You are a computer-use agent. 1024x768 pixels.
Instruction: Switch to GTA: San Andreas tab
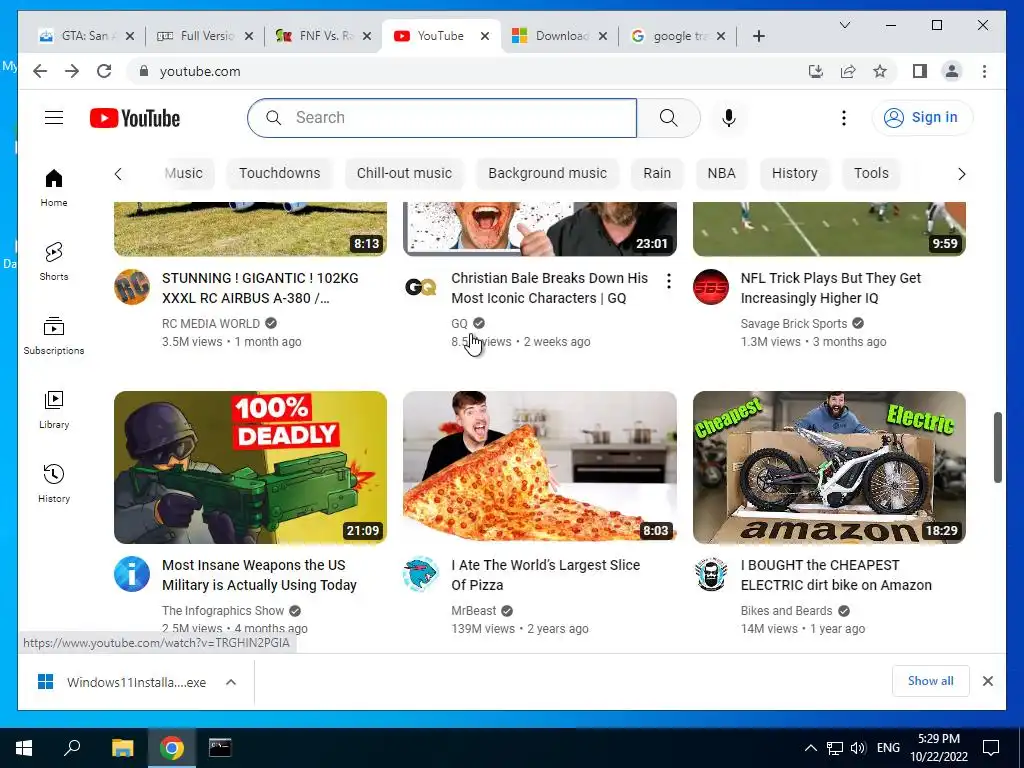(86, 36)
